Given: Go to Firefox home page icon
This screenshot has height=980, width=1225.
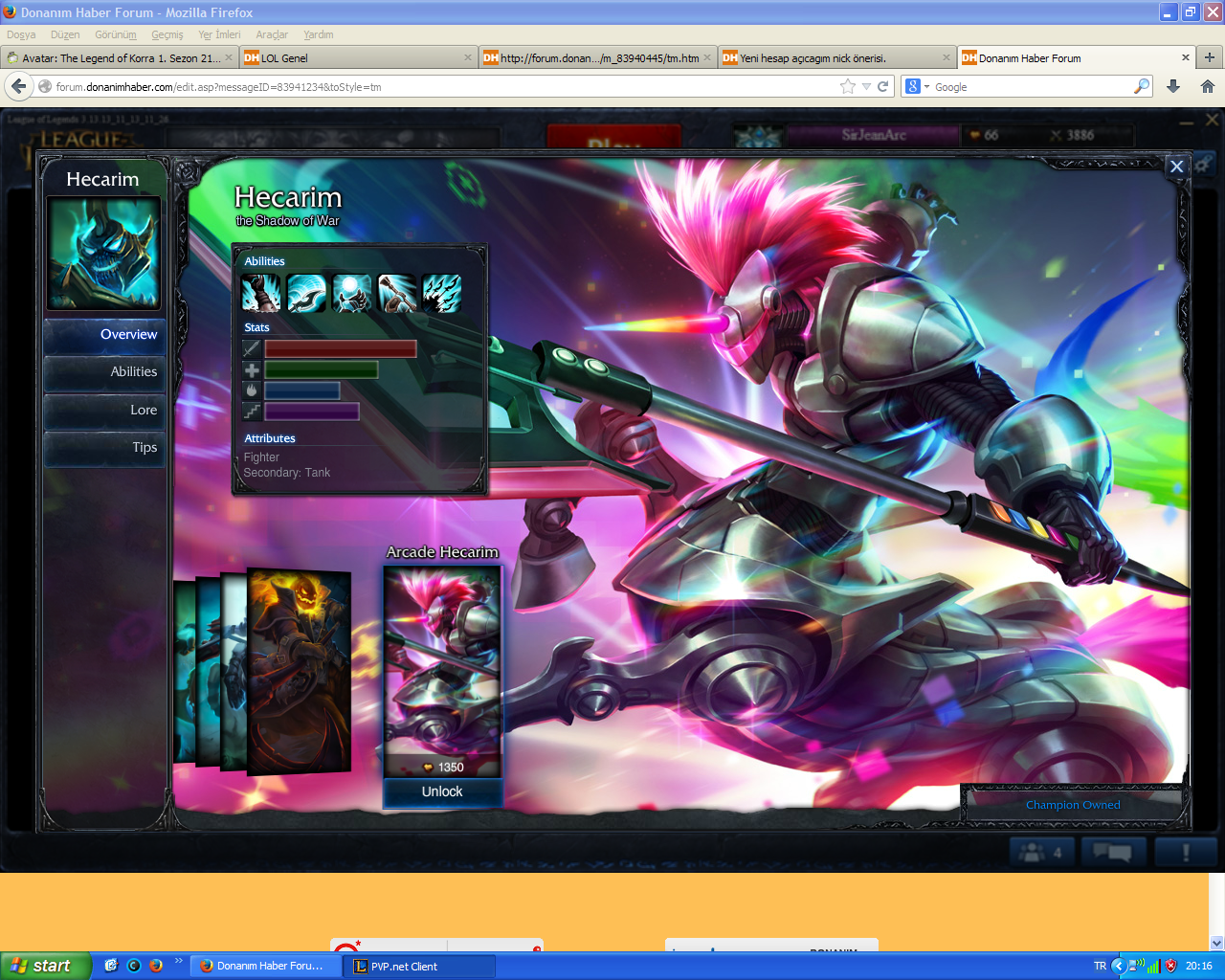Looking at the screenshot, I should (x=1208, y=86).
